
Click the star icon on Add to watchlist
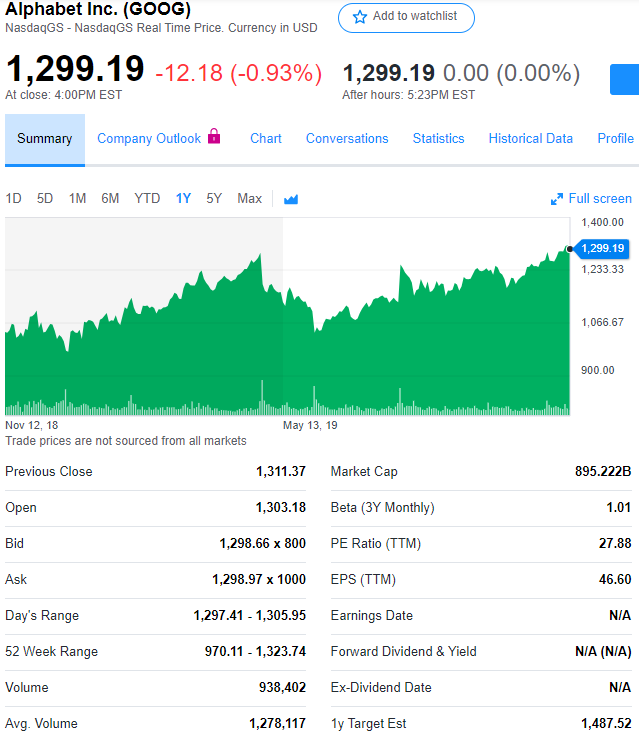click(x=360, y=17)
